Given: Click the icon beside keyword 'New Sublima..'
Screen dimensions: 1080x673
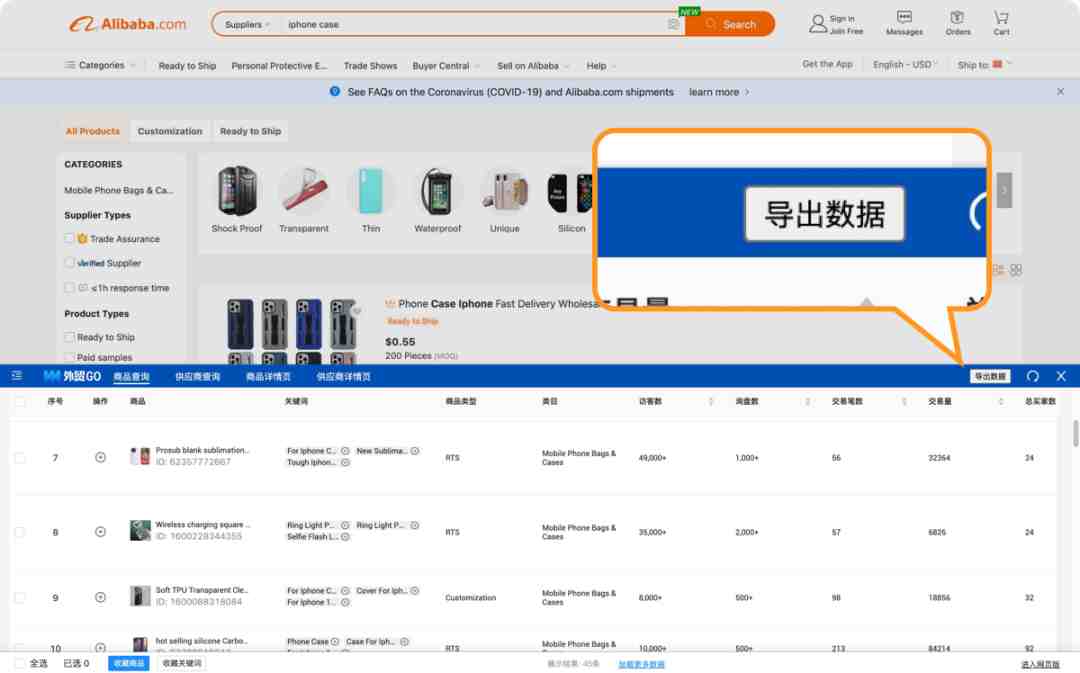Looking at the screenshot, I should tap(415, 451).
